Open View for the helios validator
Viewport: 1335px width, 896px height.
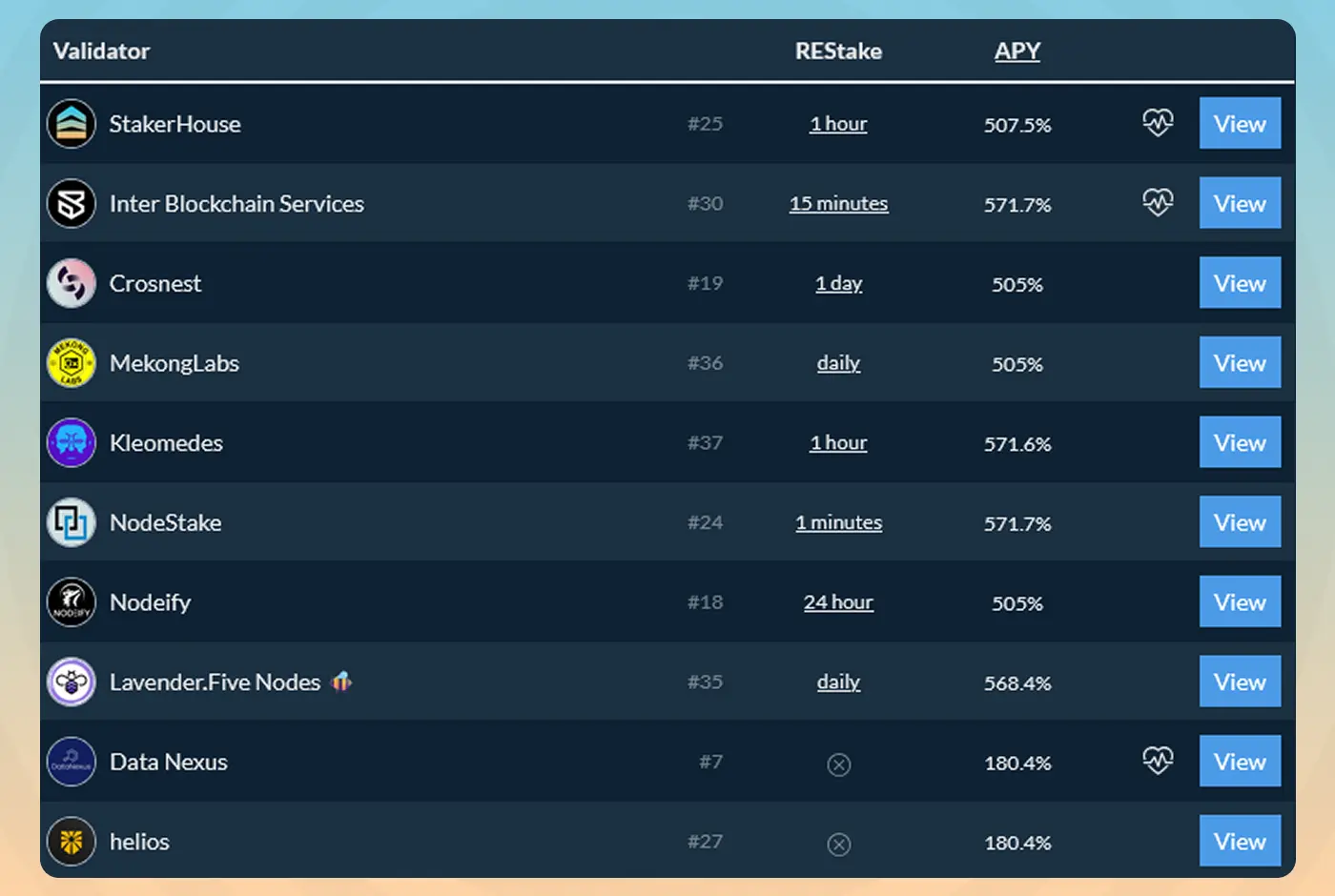coord(1239,842)
